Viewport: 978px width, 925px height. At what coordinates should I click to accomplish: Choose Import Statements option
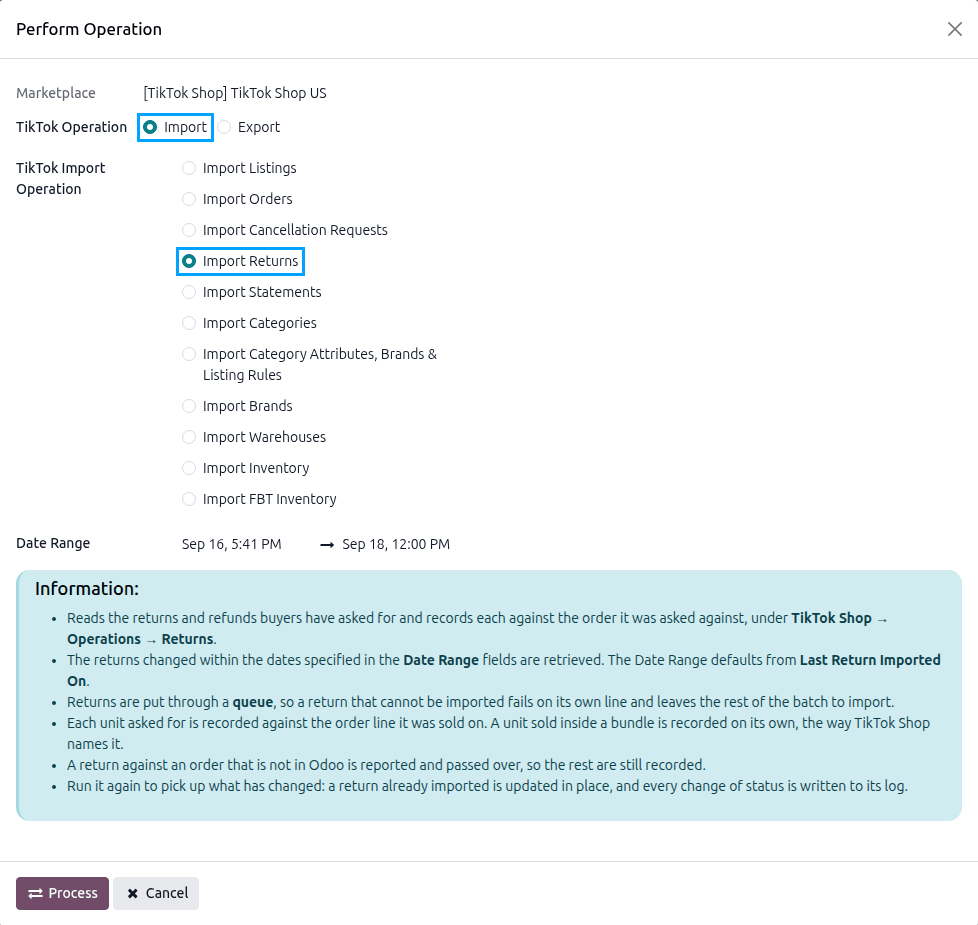251,293
